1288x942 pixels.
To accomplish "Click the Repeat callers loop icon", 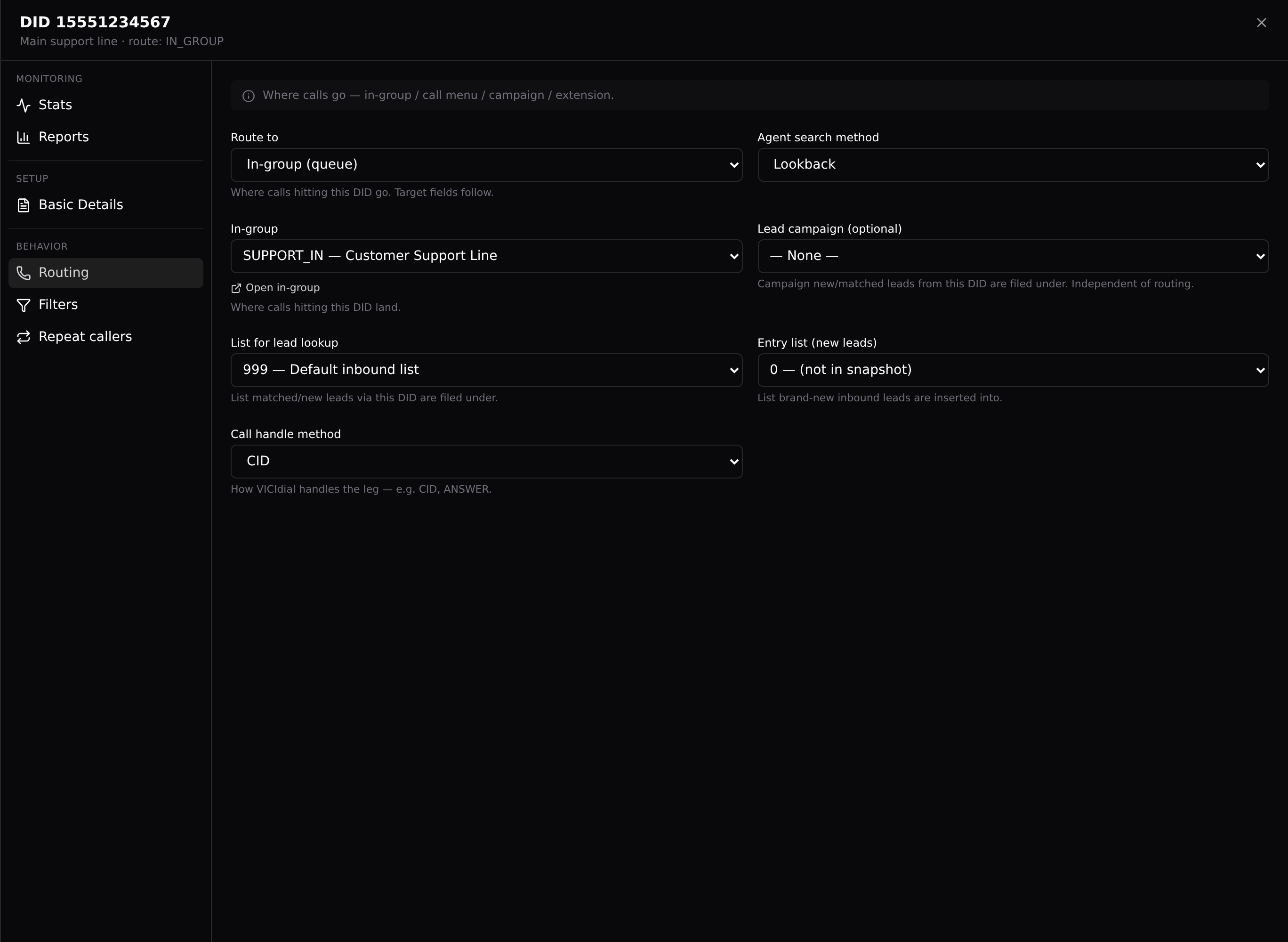I will click(24, 337).
